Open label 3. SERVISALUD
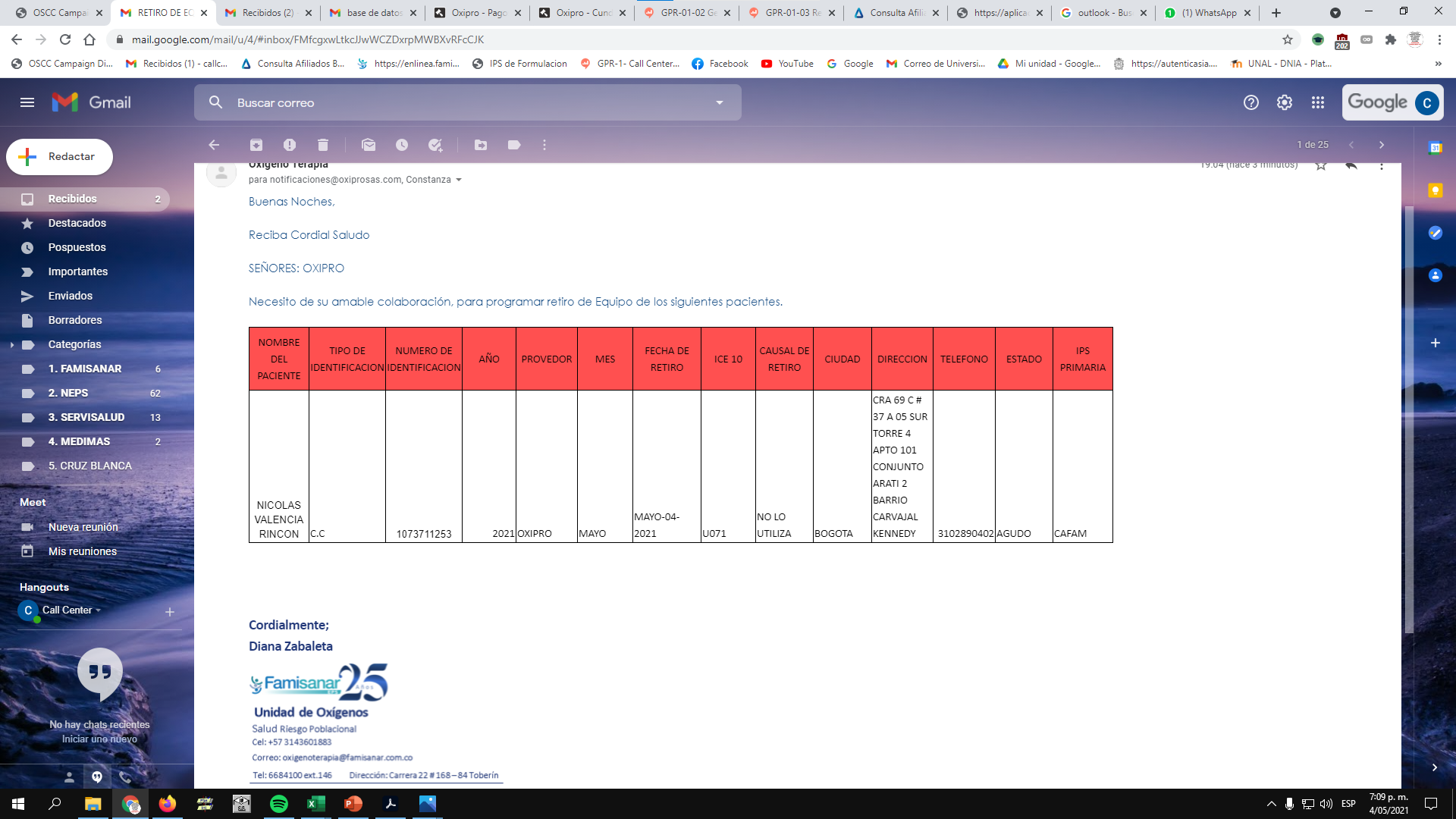This screenshot has height=819, width=1456. pyautogui.click(x=85, y=417)
